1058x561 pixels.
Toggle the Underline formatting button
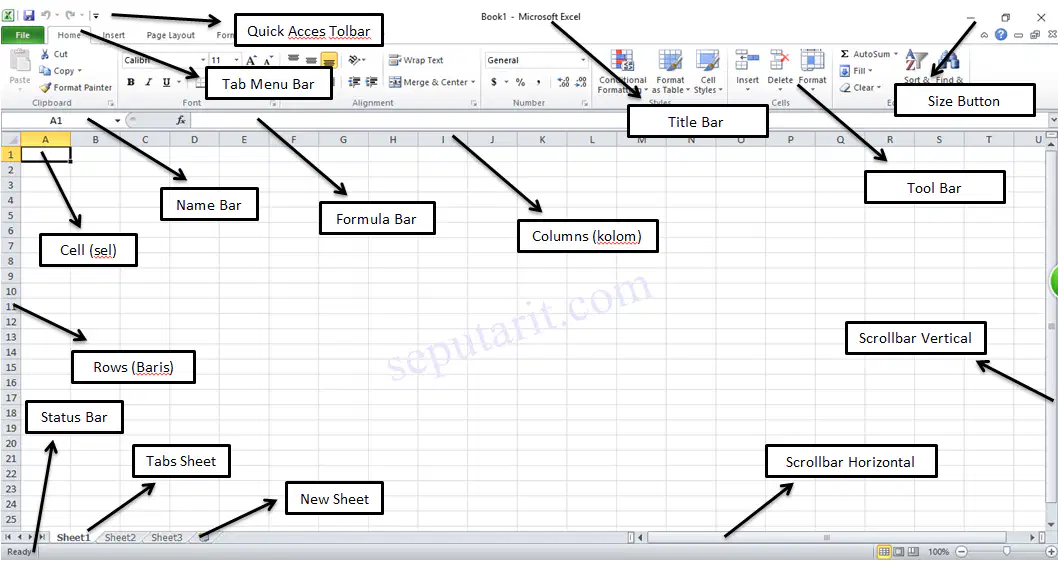click(166, 82)
